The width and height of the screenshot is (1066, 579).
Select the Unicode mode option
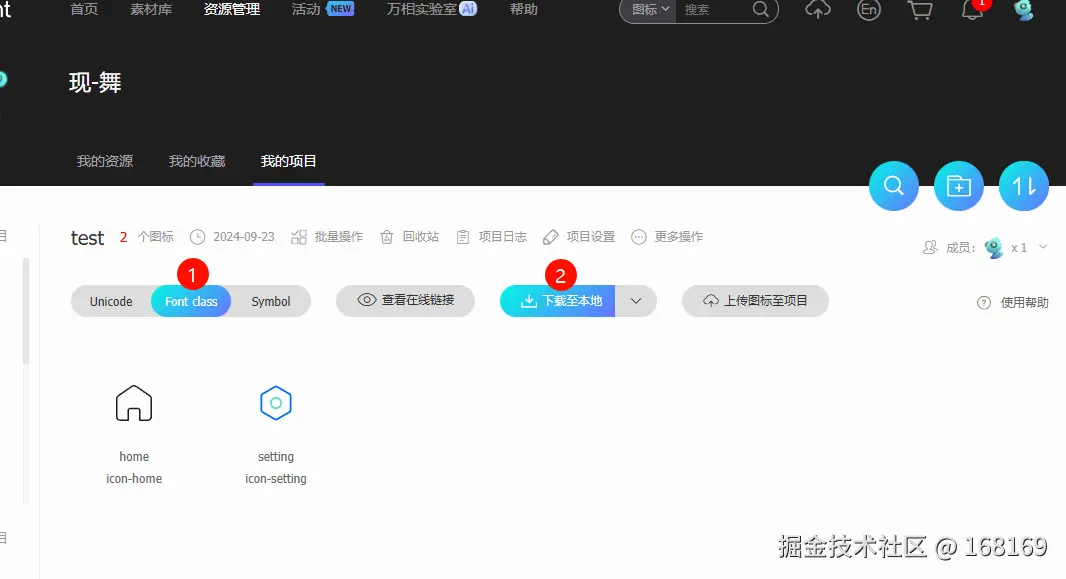(x=110, y=301)
